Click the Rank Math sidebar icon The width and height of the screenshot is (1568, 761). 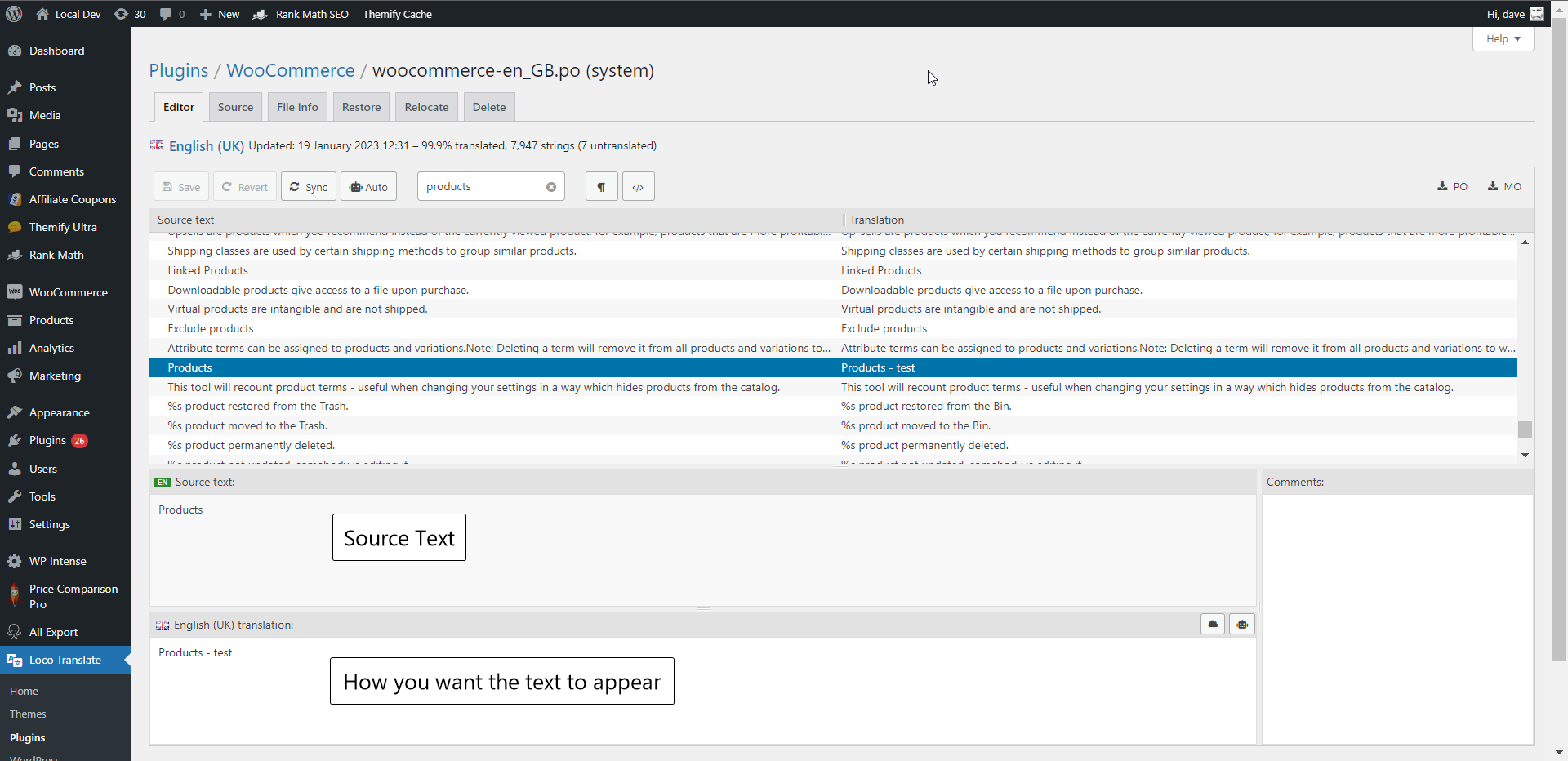click(x=15, y=255)
